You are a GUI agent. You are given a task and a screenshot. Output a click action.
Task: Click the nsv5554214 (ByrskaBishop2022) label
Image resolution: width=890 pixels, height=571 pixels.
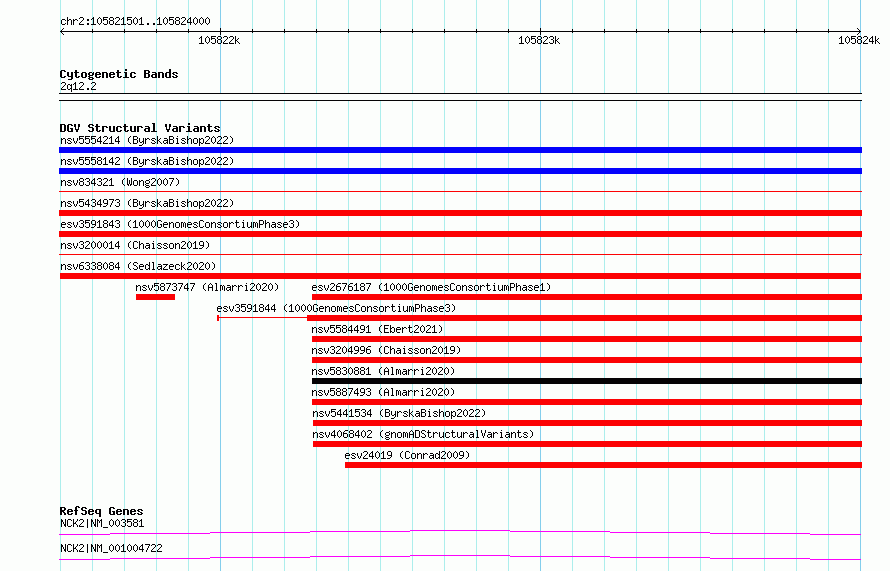pos(147,140)
